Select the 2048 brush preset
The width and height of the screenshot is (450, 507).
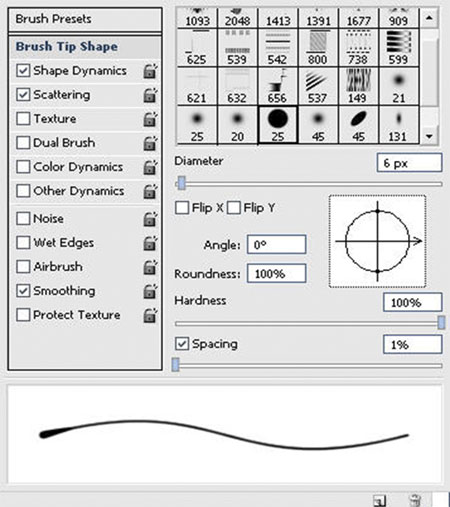pos(237,18)
